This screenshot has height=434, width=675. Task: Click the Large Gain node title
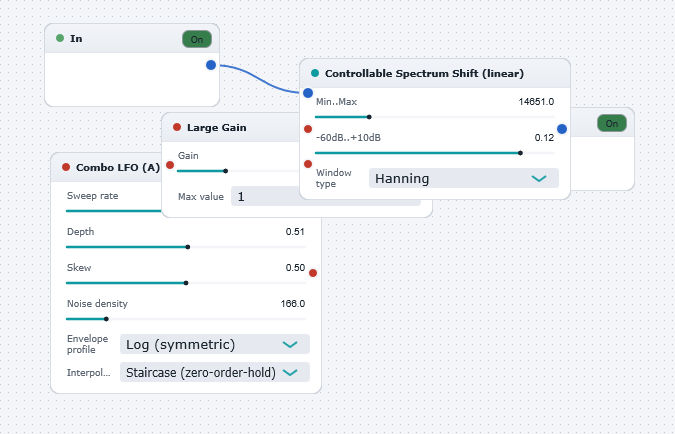217,127
